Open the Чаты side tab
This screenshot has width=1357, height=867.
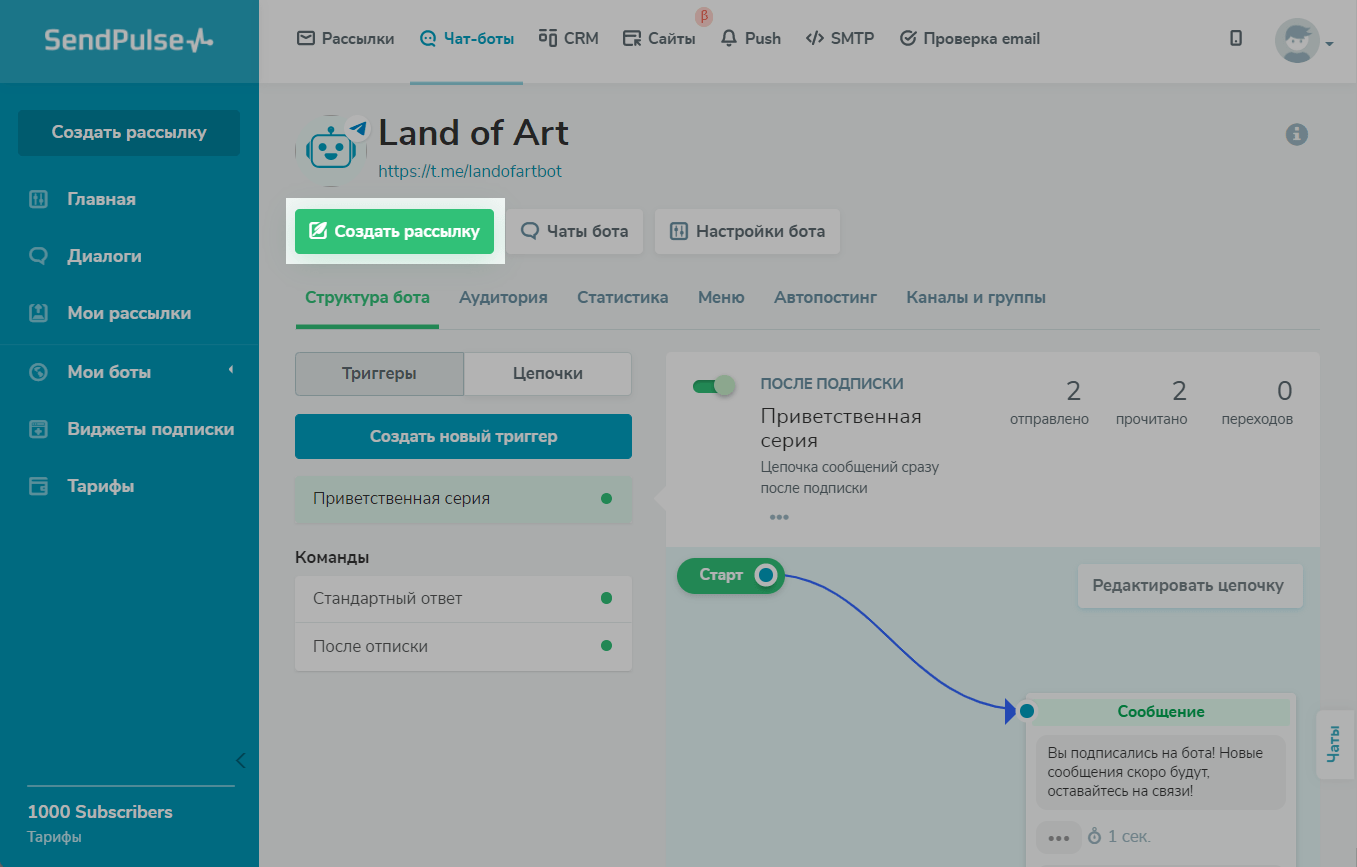pos(1334,745)
